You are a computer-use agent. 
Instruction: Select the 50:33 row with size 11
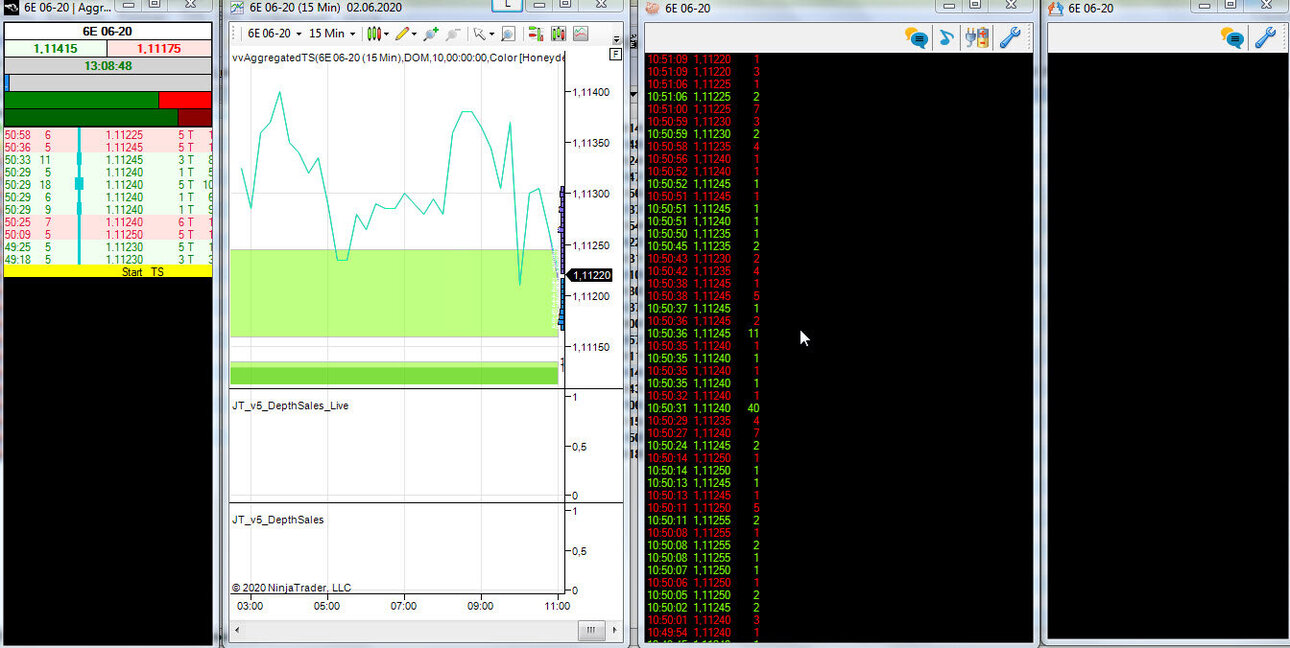[x=108, y=159]
